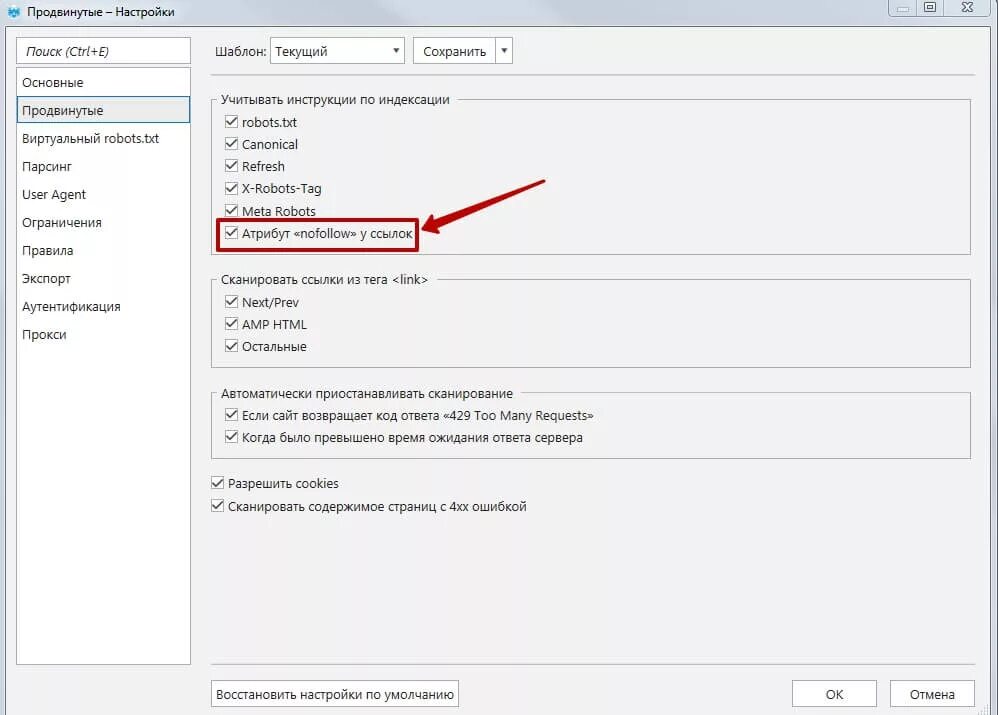Image resolution: width=998 pixels, height=715 pixels.
Task: Toggle the robots.txt checkbox
Action: (x=231, y=121)
